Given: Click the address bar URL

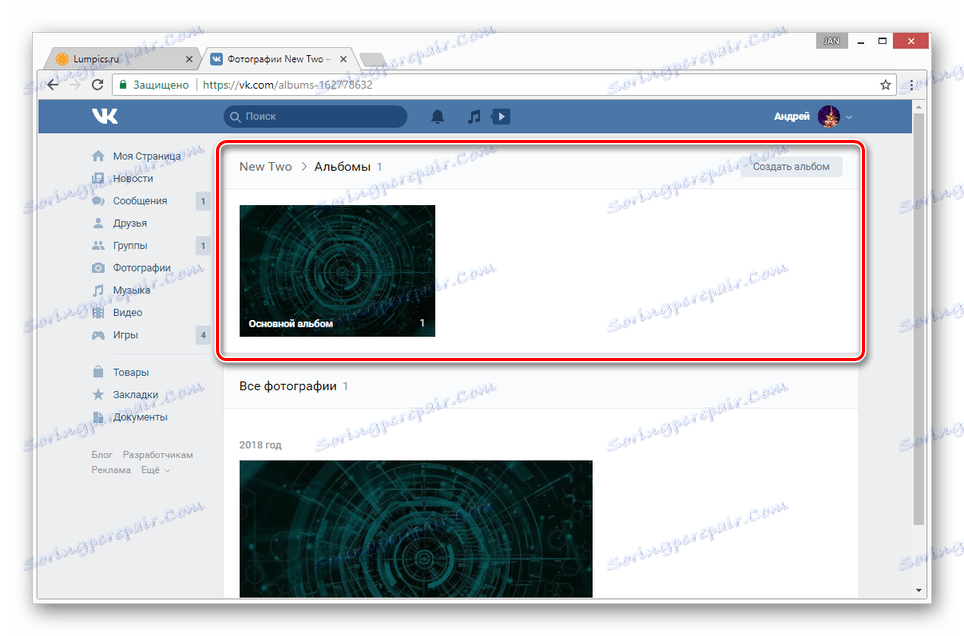Looking at the screenshot, I should click(x=288, y=85).
